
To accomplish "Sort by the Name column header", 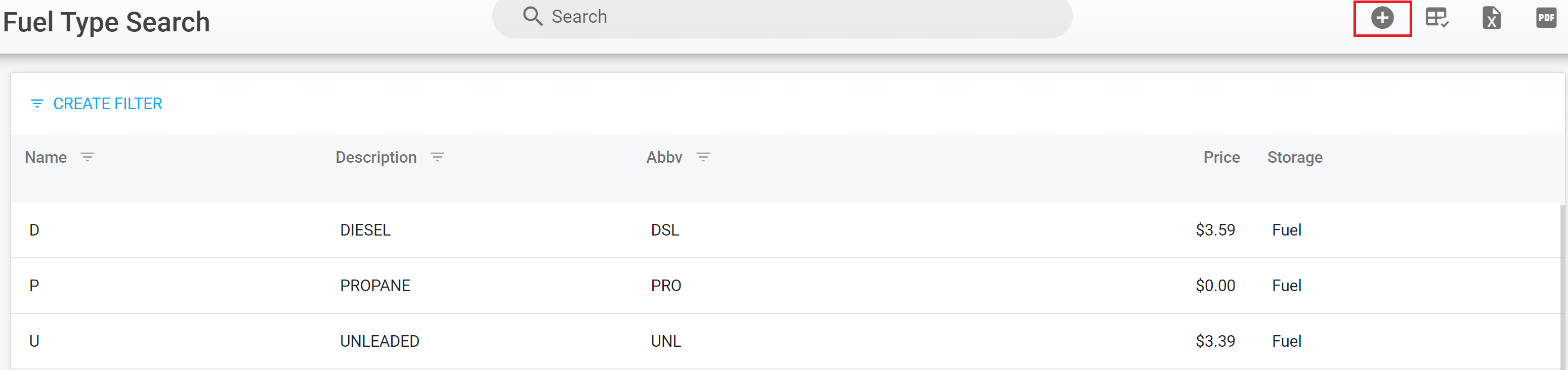I will tap(46, 157).
